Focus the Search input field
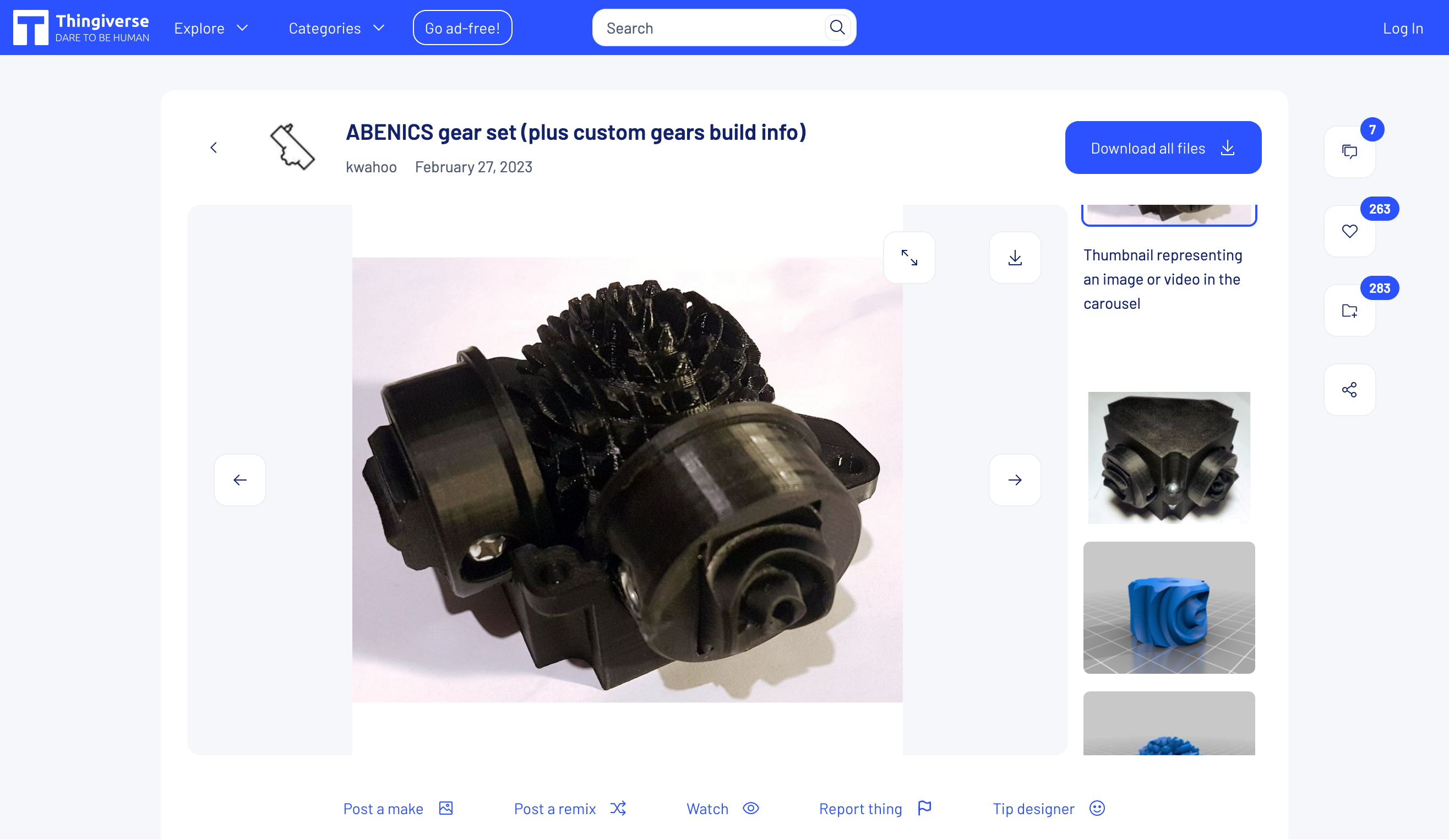This screenshot has width=1449, height=840. 713,28
